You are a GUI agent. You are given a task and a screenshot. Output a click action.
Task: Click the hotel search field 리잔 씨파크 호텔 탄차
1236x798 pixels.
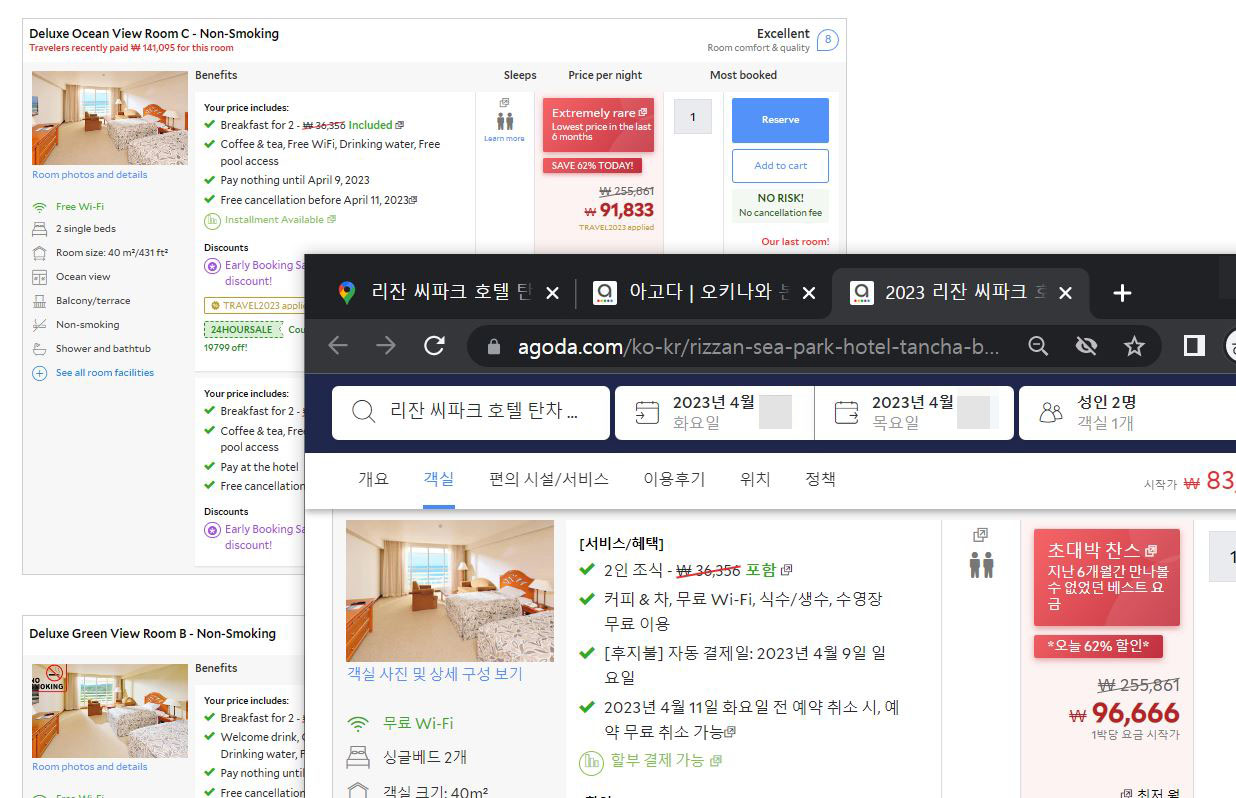[x=471, y=412]
